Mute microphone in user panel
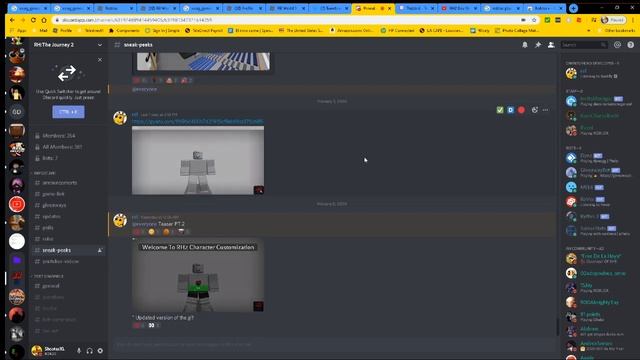640x360 pixels. (79, 351)
